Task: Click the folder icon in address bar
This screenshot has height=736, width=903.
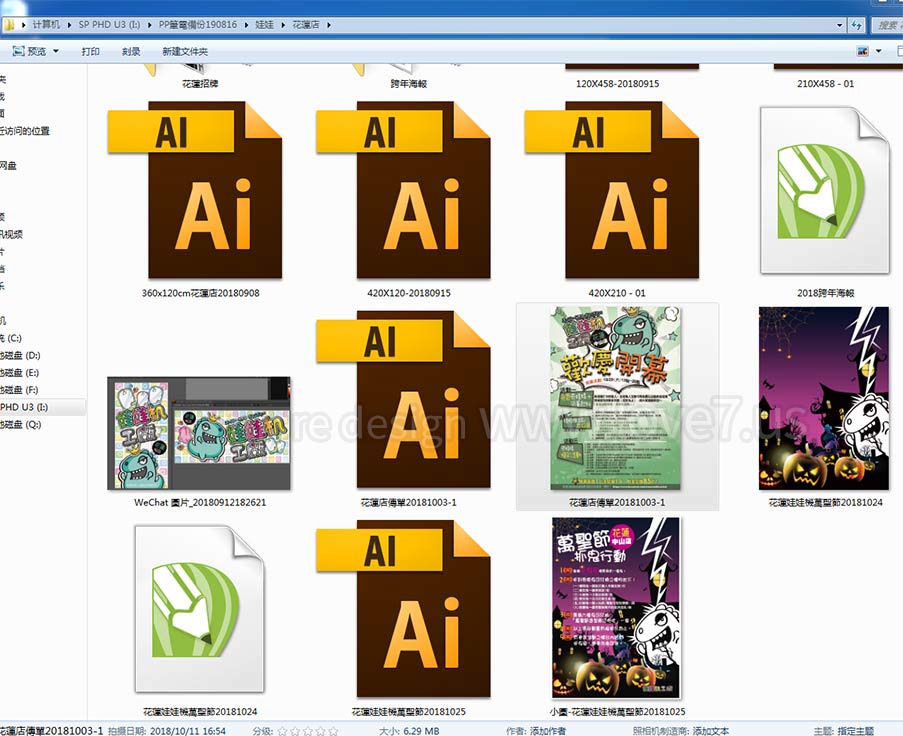Action: (x=10, y=25)
